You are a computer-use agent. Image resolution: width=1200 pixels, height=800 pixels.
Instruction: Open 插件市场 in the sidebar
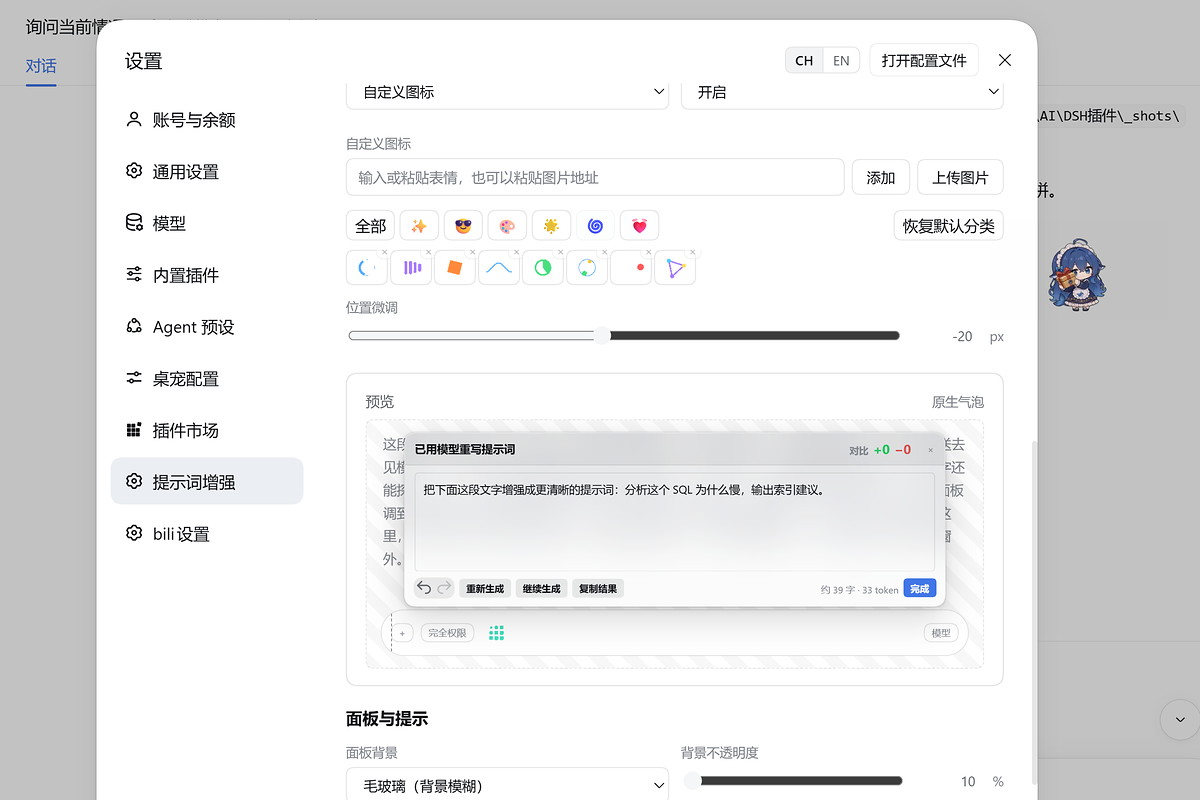coord(207,430)
